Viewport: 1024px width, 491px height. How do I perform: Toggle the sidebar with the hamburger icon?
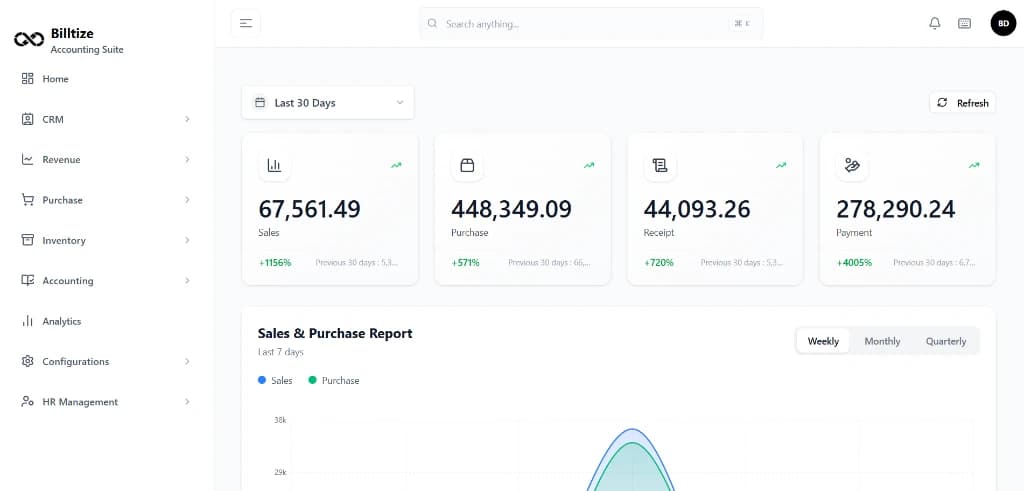246,24
